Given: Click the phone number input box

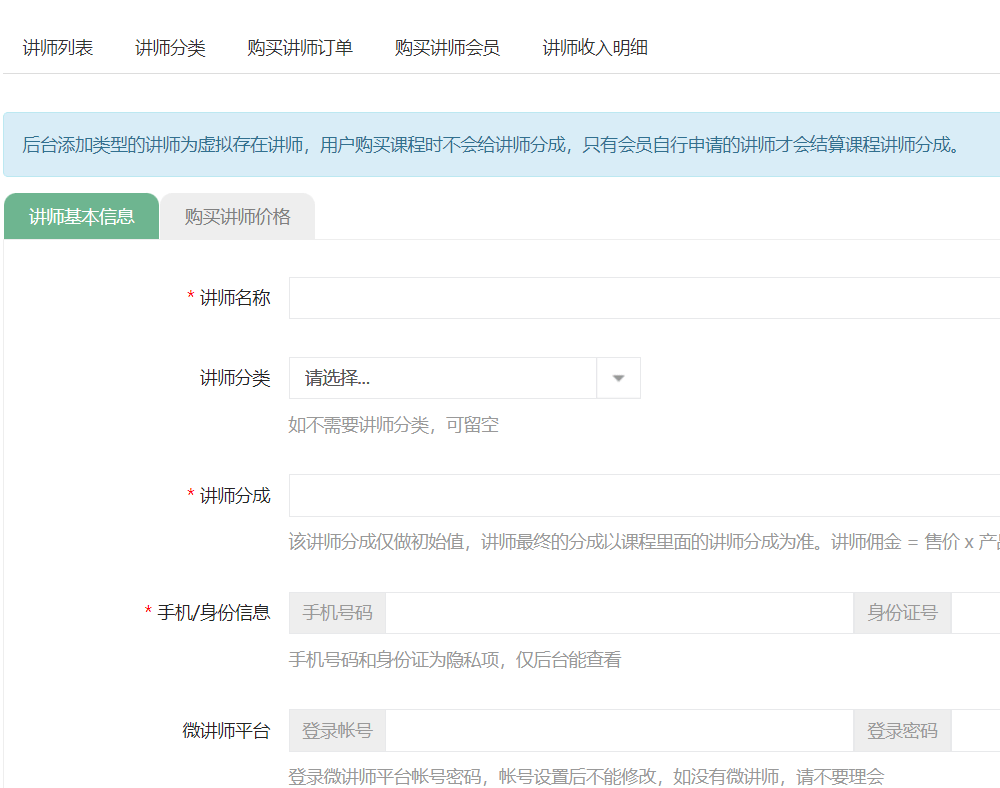Looking at the screenshot, I should click(x=619, y=613).
